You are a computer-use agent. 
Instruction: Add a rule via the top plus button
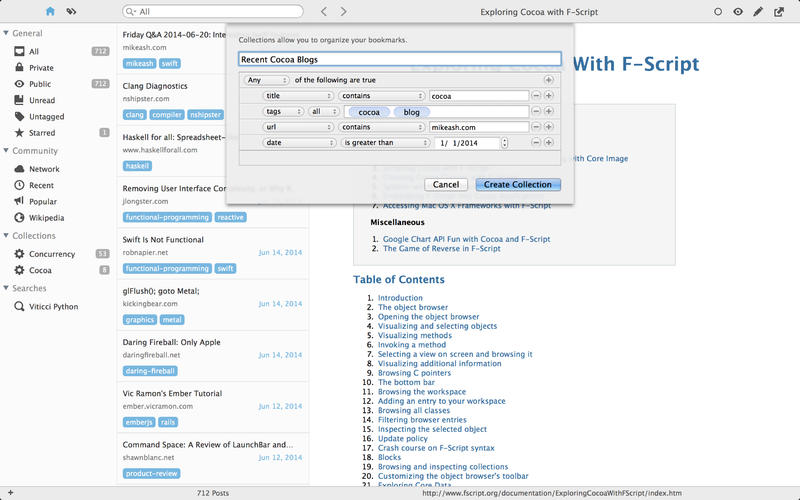(x=548, y=80)
